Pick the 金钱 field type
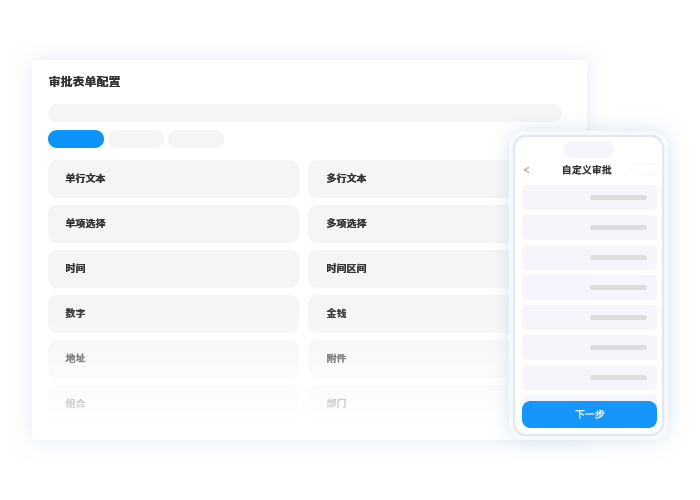The width and height of the screenshot is (700, 500). coord(408,314)
